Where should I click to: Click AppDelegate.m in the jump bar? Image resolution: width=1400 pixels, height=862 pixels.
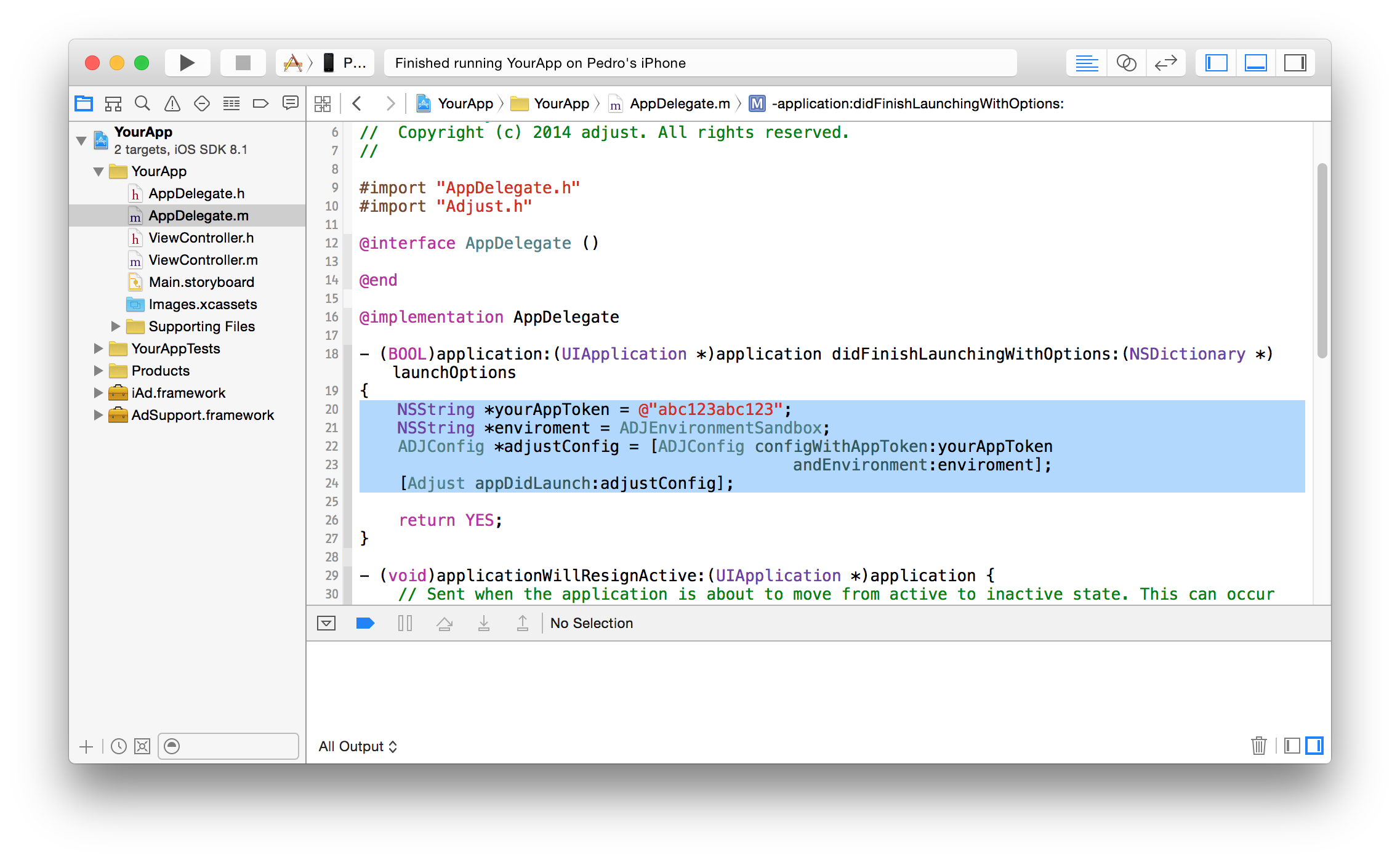(x=679, y=103)
